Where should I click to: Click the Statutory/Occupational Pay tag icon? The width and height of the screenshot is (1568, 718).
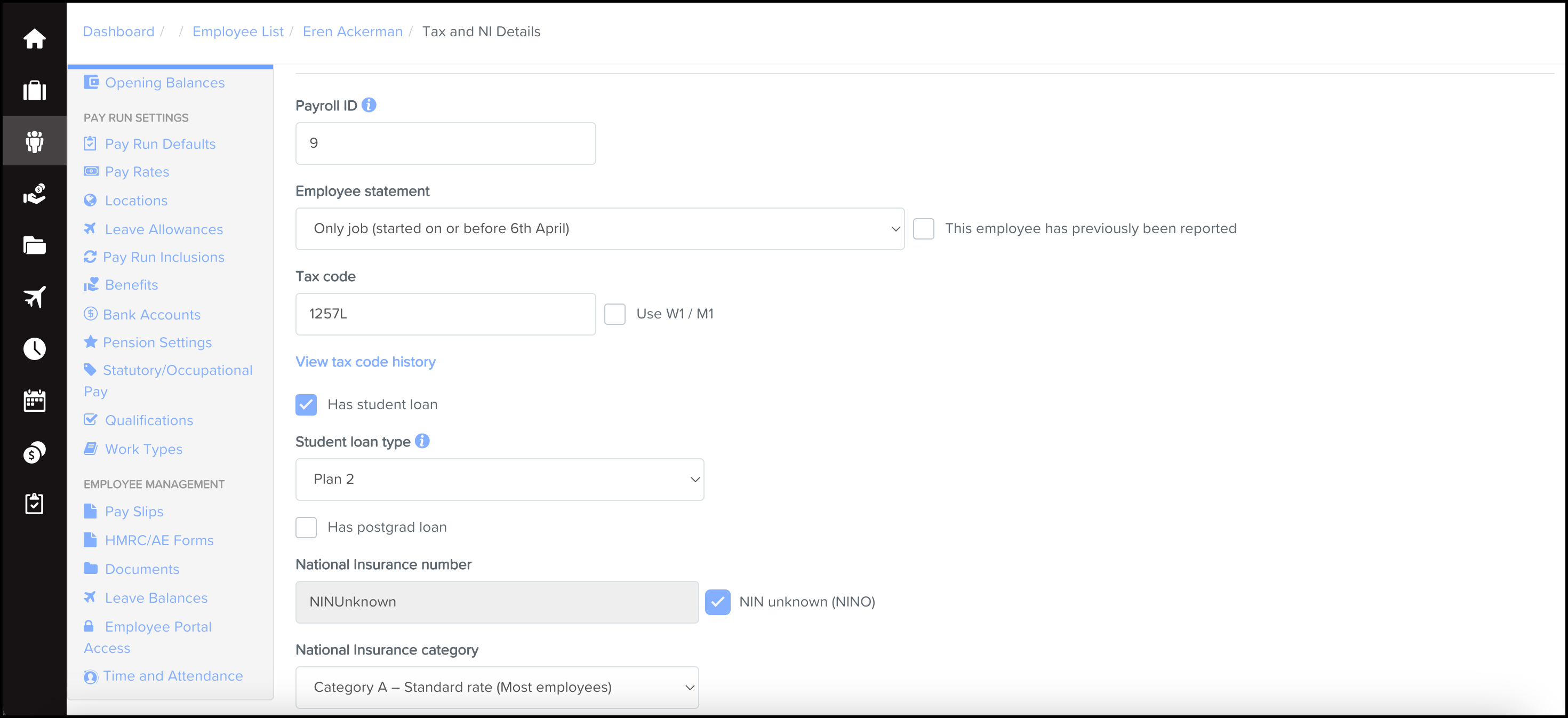pyautogui.click(x=90, y=369)
